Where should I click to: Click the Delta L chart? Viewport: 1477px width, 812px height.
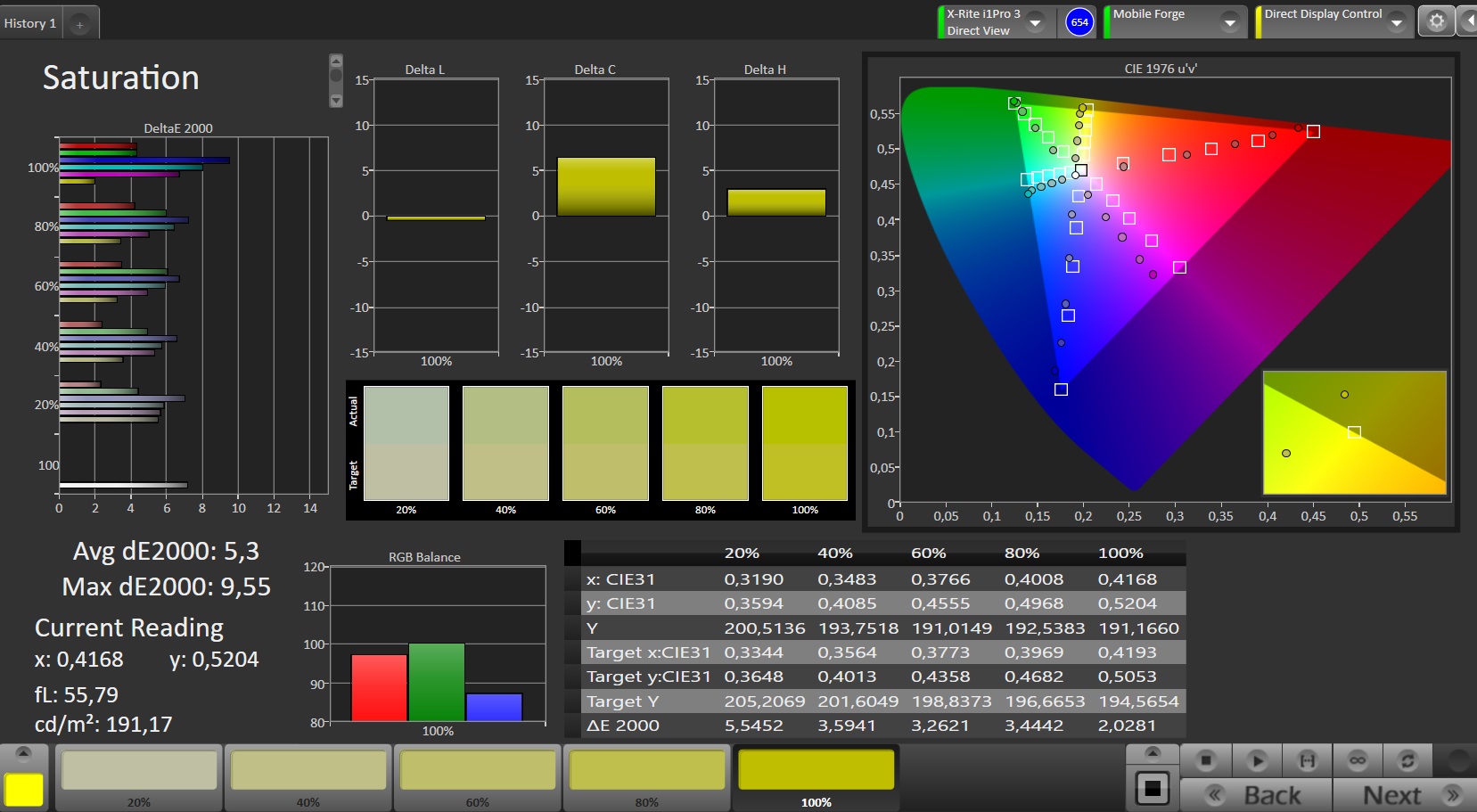[x=436, y=216]
